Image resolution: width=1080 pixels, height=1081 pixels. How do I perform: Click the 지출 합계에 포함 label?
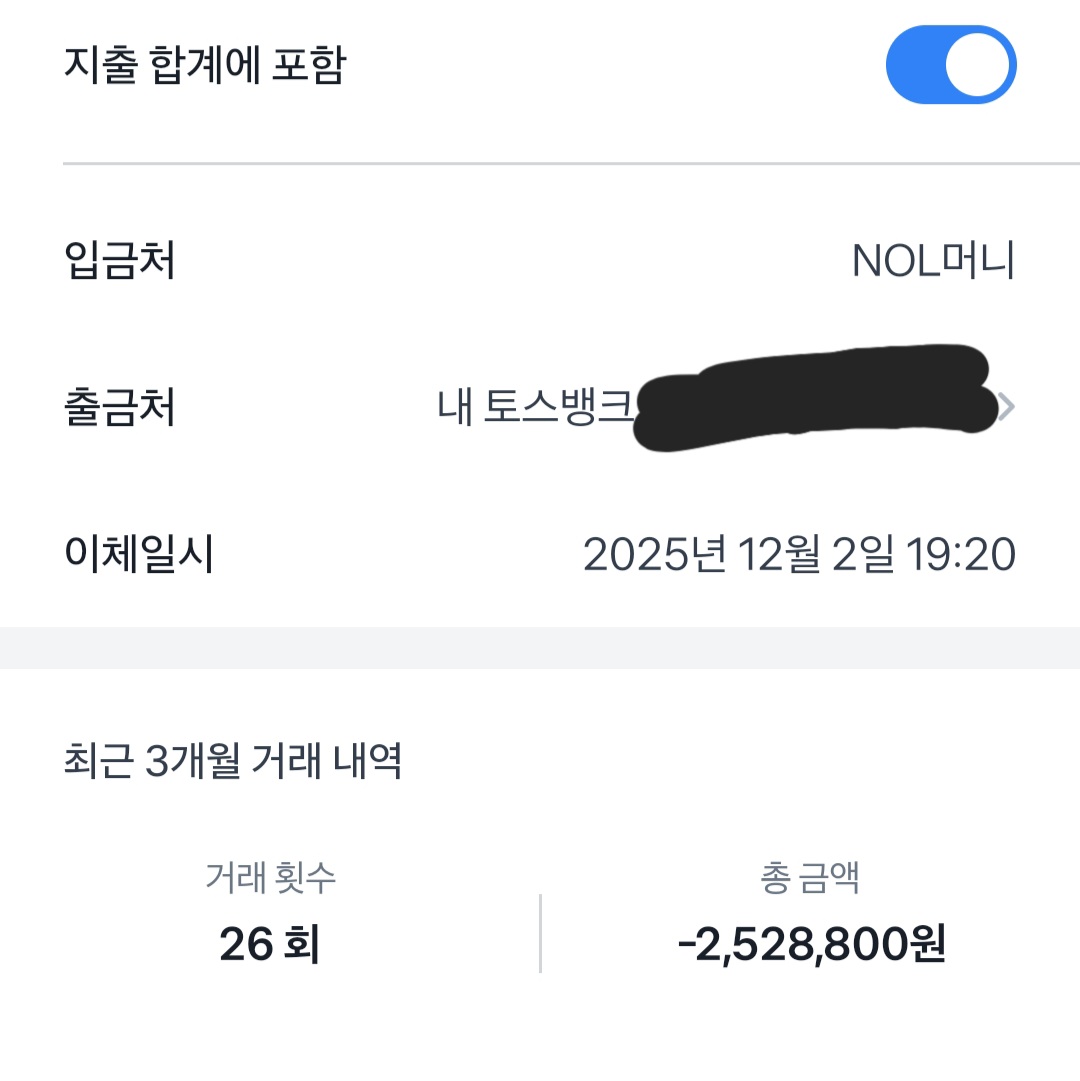tap(204, 66)
